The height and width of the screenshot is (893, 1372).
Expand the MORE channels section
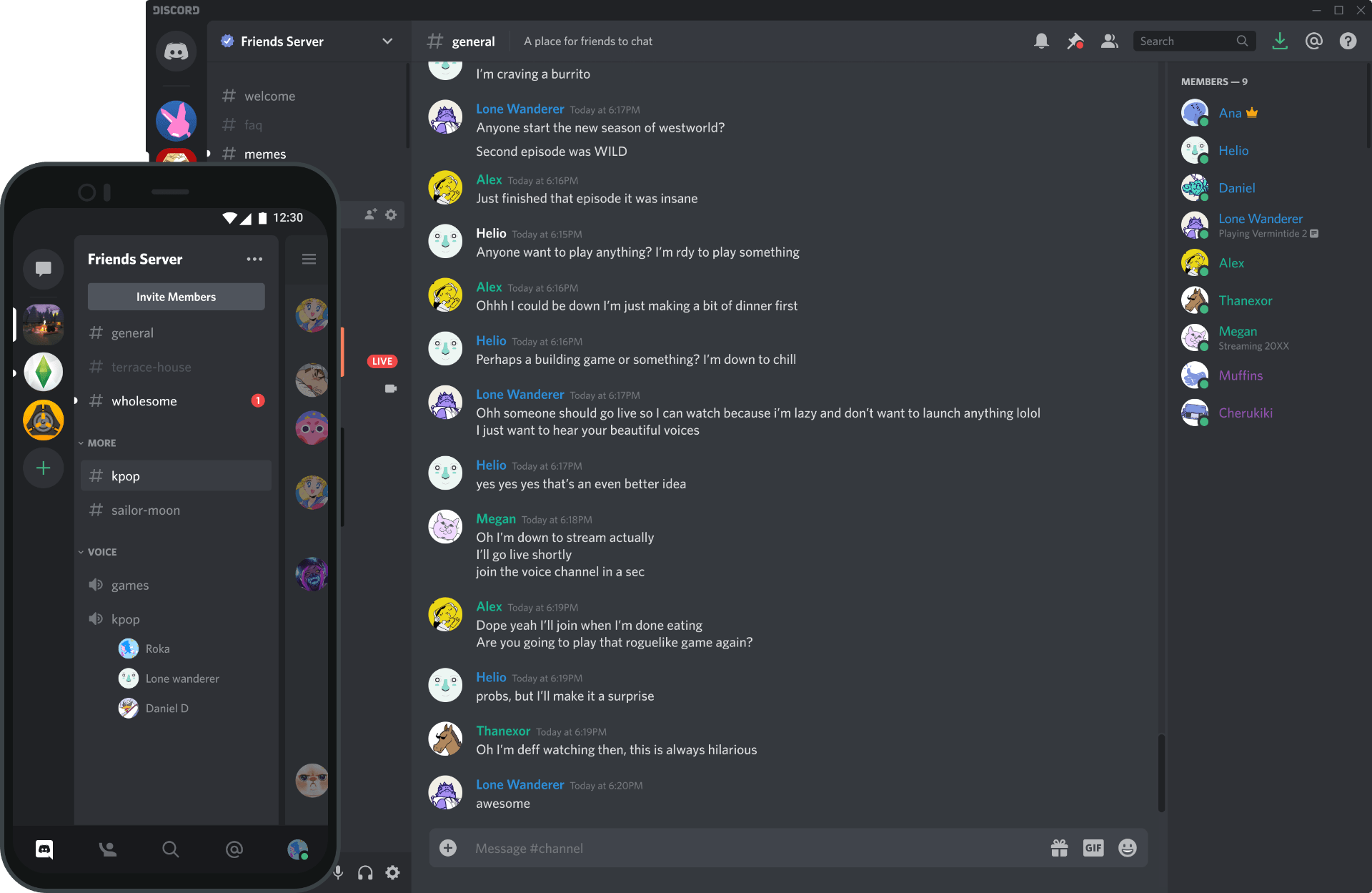click(x=101, y=443)
